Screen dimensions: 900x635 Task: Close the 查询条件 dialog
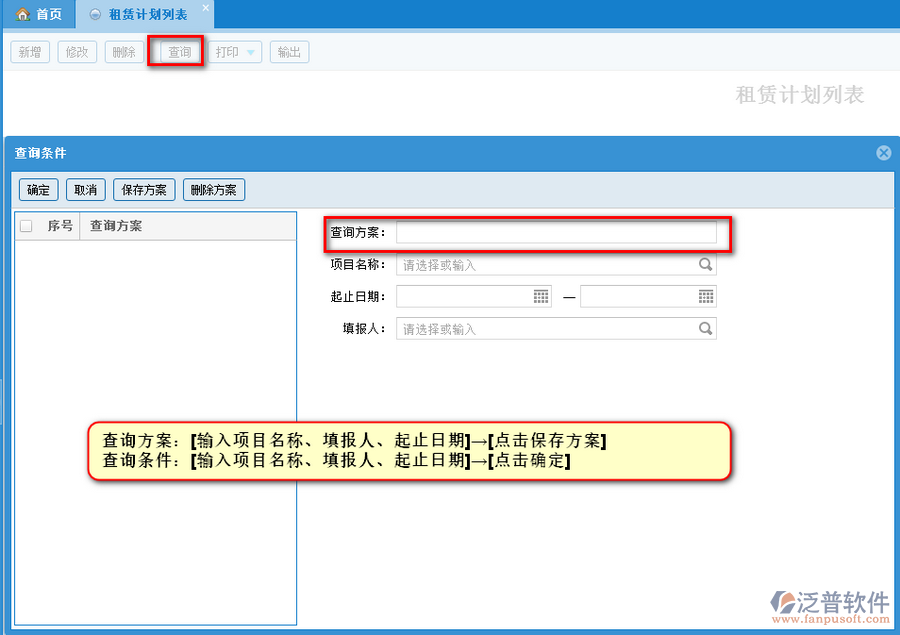pos(883,153)
